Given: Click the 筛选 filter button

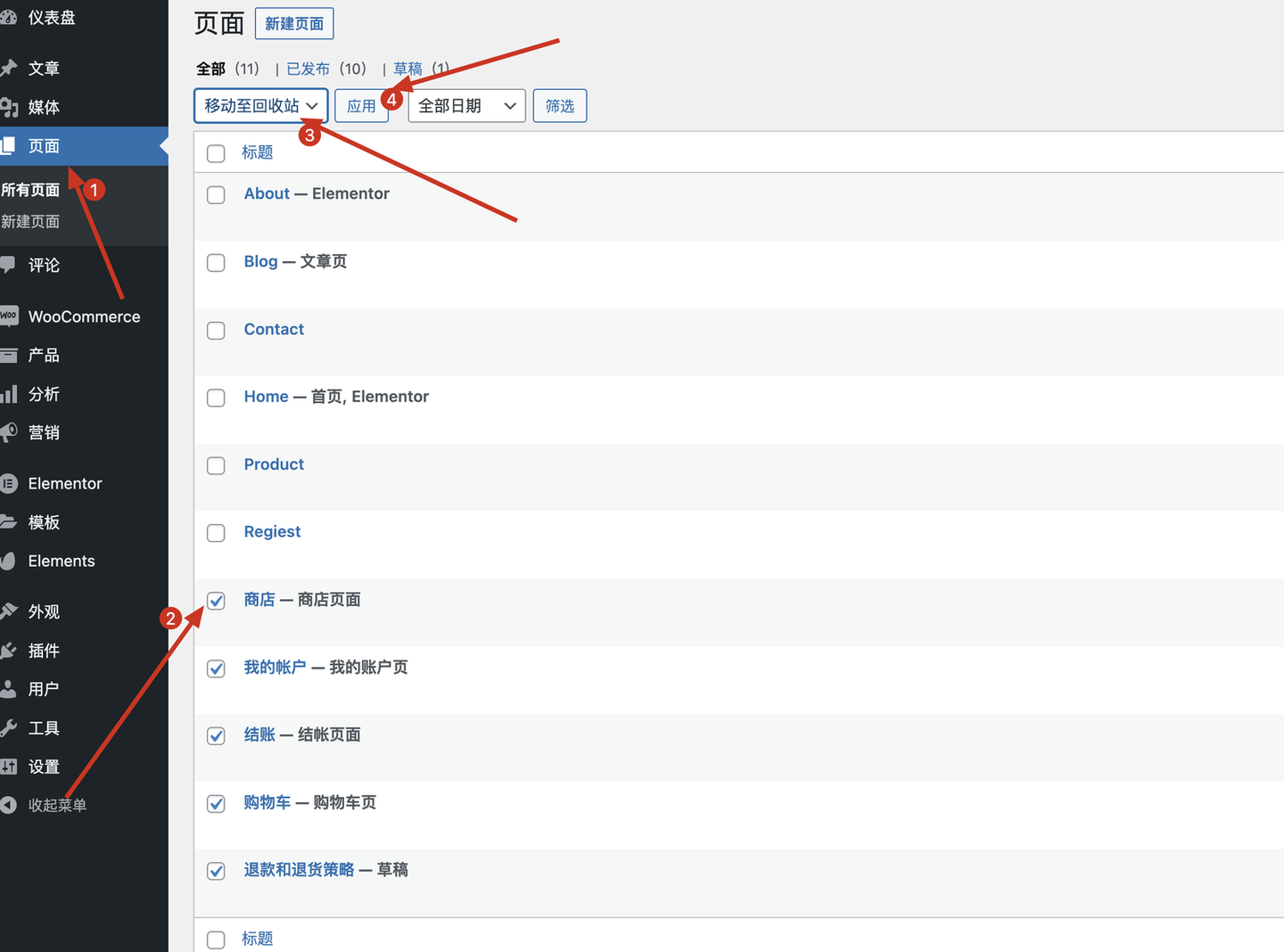Looking at the screenshot, I should point(560,106).
